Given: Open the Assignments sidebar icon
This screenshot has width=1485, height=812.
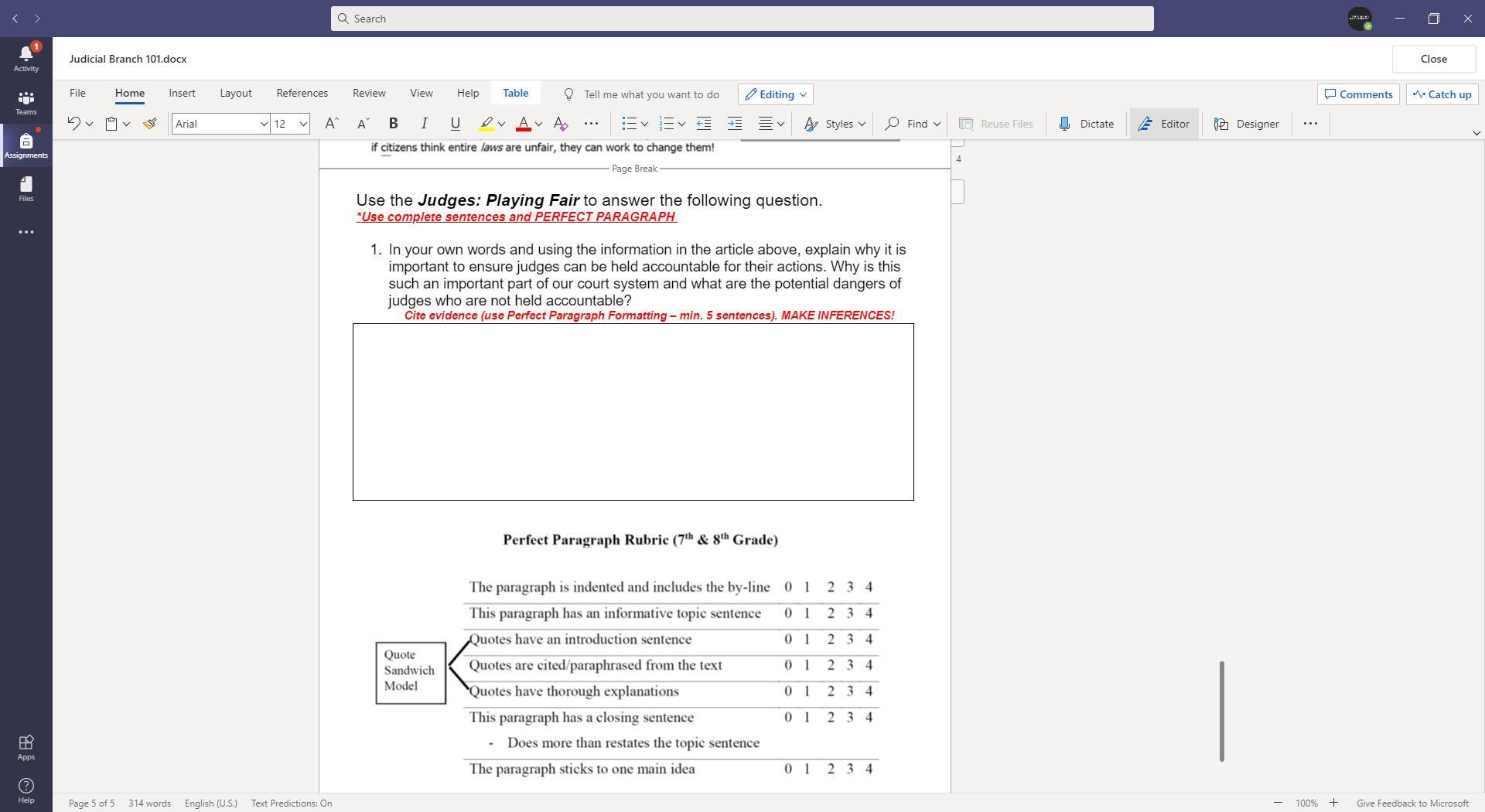Looking at the screenshot, I should [x=26, y=145].
